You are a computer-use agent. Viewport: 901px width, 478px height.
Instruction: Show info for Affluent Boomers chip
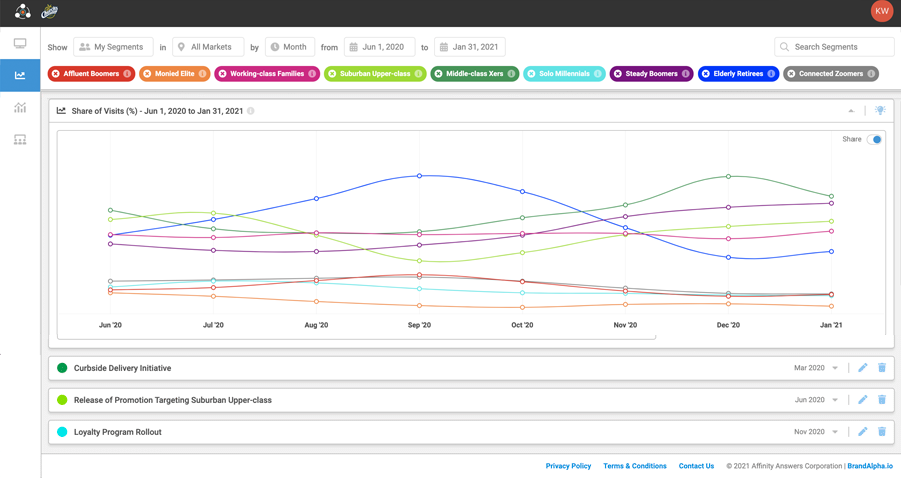point(127,74)
